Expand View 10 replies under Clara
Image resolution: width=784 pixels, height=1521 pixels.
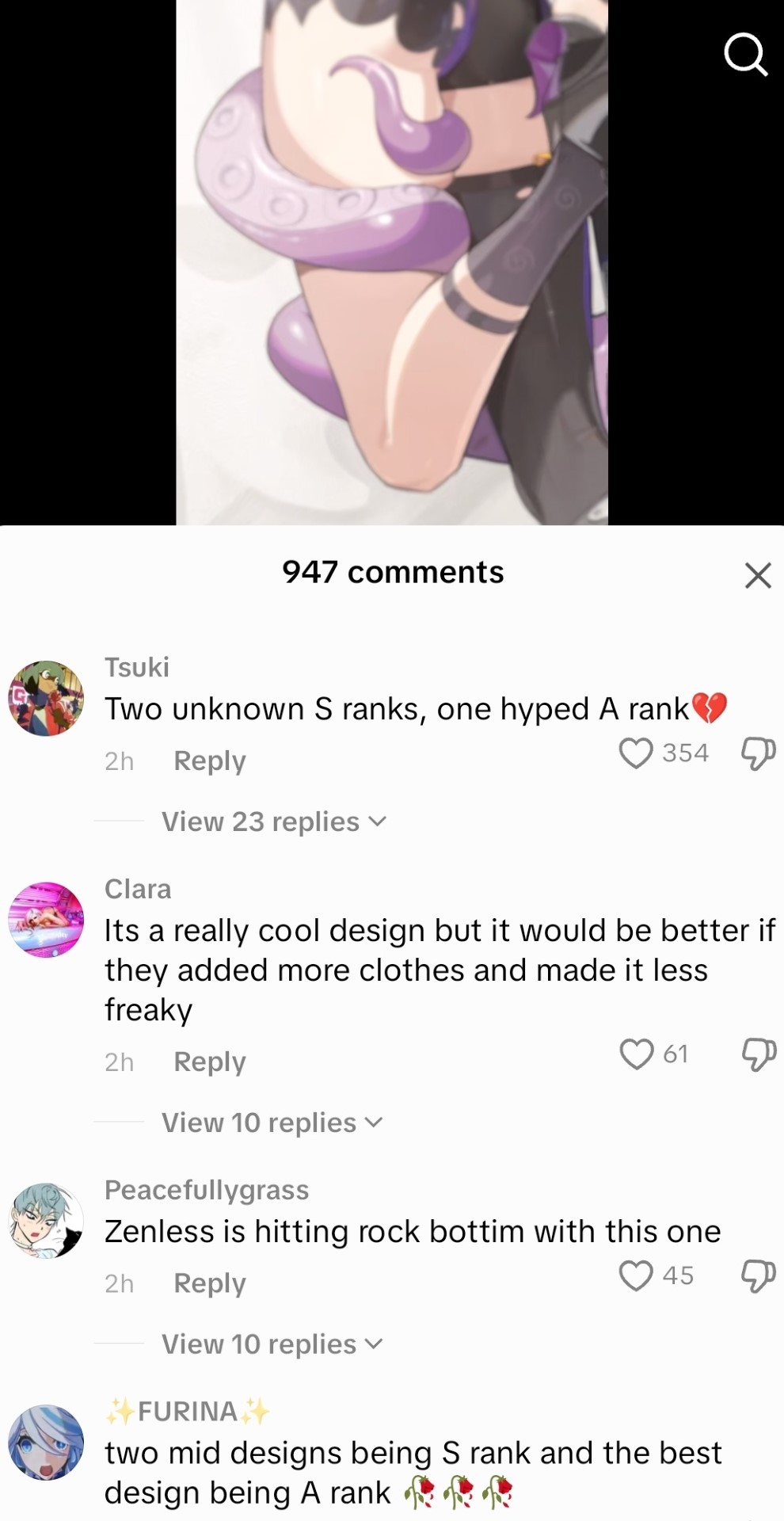(x=272, y=1123)
